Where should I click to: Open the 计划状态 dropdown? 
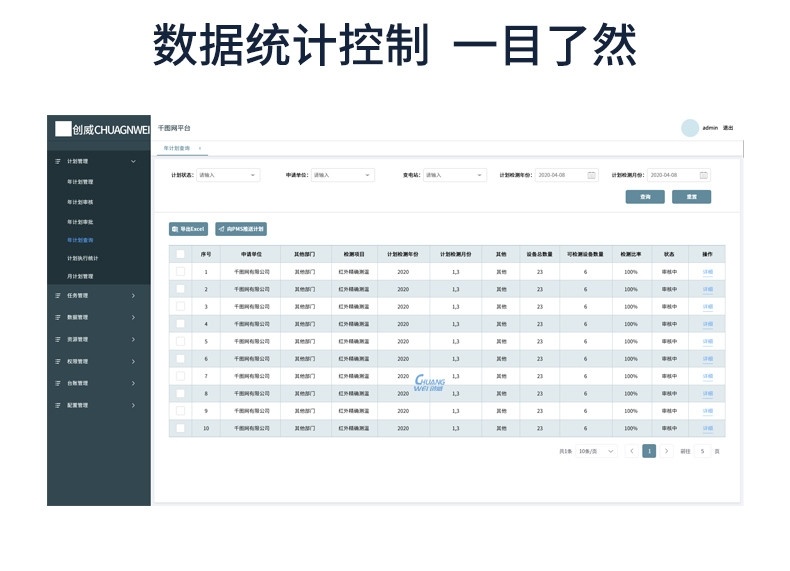point(228,175)
